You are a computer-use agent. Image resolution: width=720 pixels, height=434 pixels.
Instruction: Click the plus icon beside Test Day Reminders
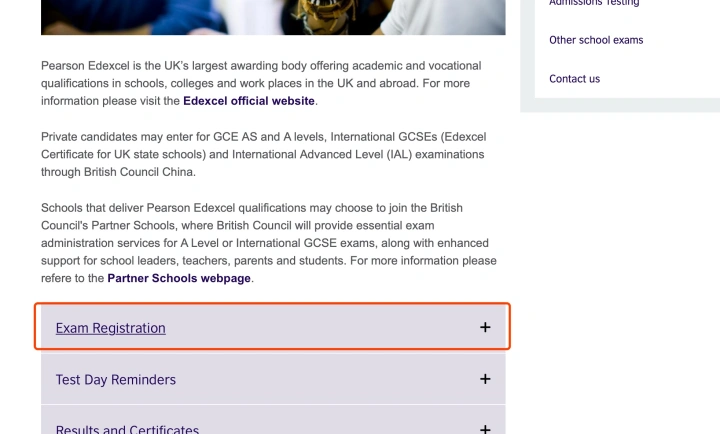click(485, 379)
